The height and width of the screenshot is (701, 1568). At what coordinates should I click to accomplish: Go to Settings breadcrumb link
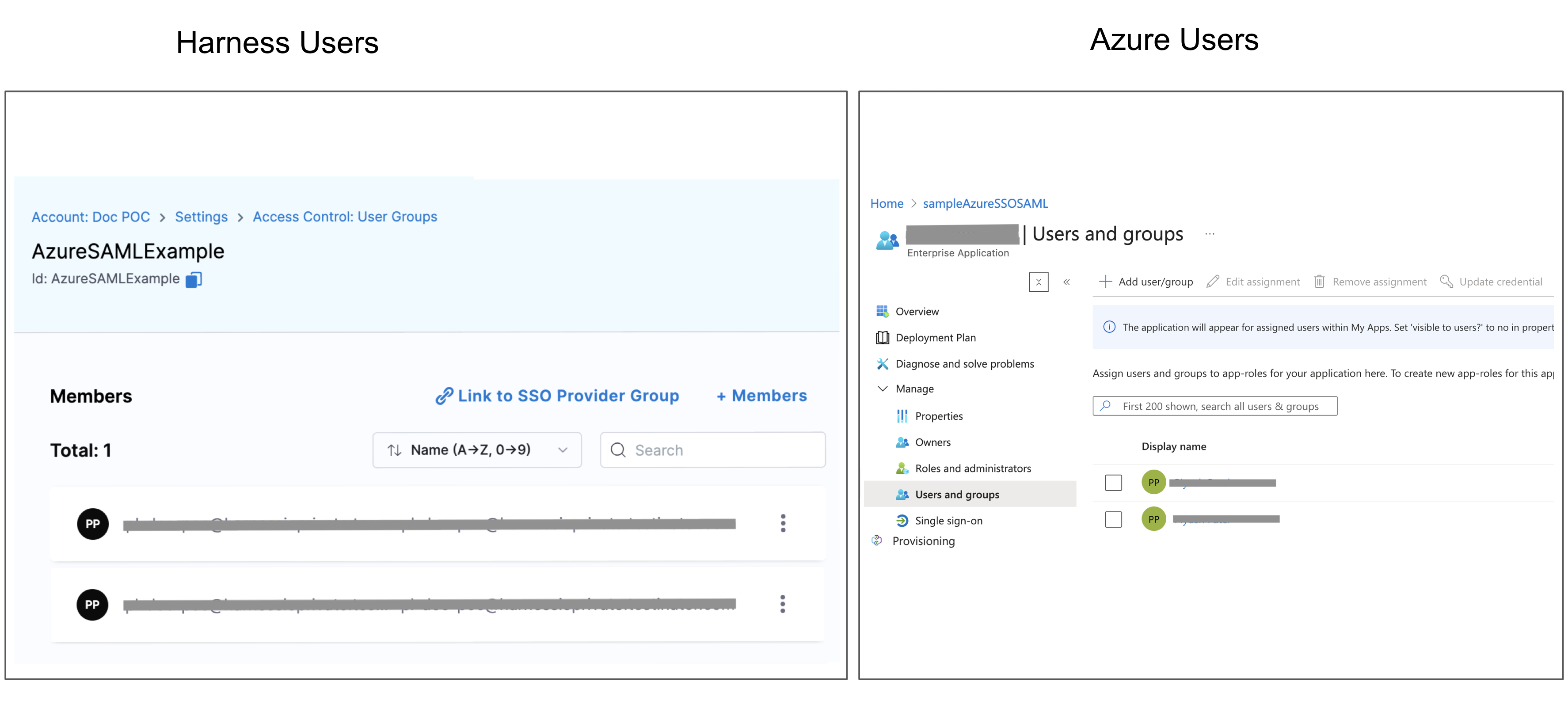tap(201, 217)
